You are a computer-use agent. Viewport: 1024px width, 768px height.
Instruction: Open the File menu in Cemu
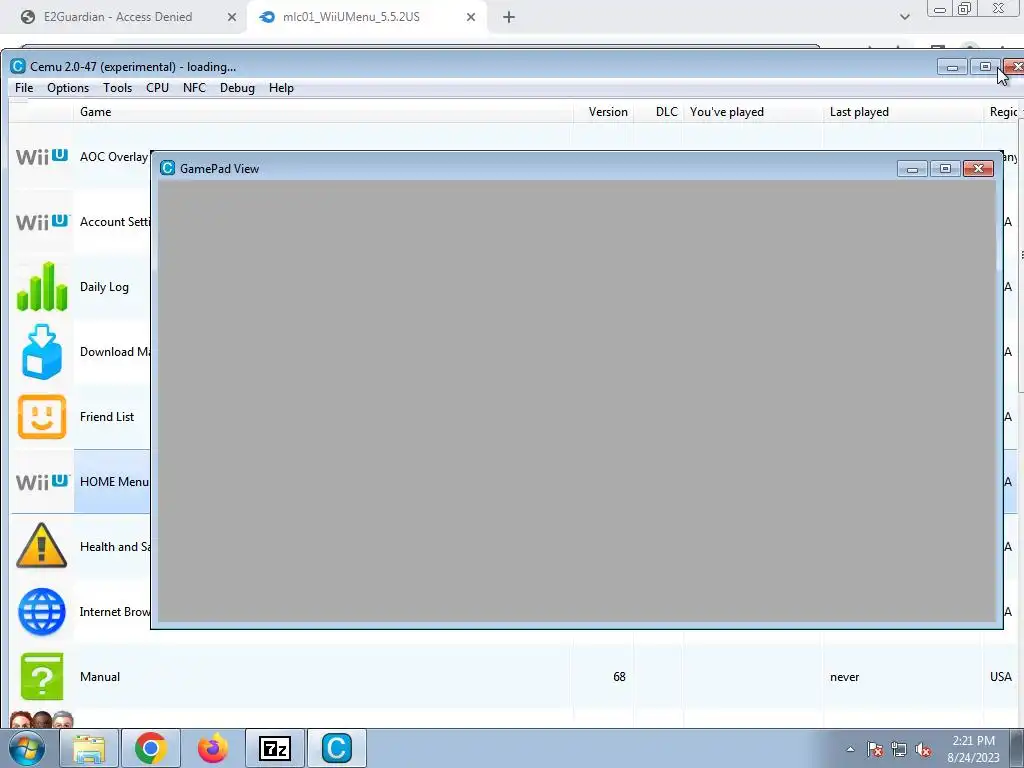24,88
